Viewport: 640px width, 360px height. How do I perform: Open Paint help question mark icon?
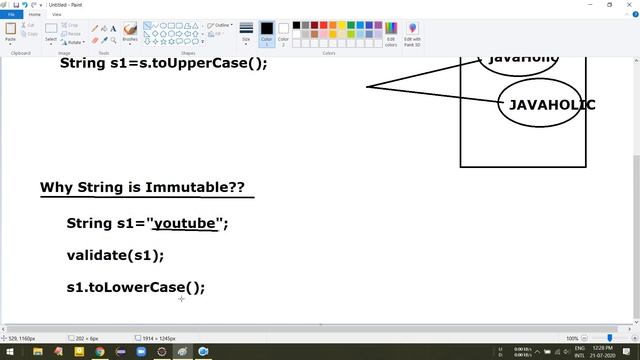pyautogui.click(x=636, y=14)
